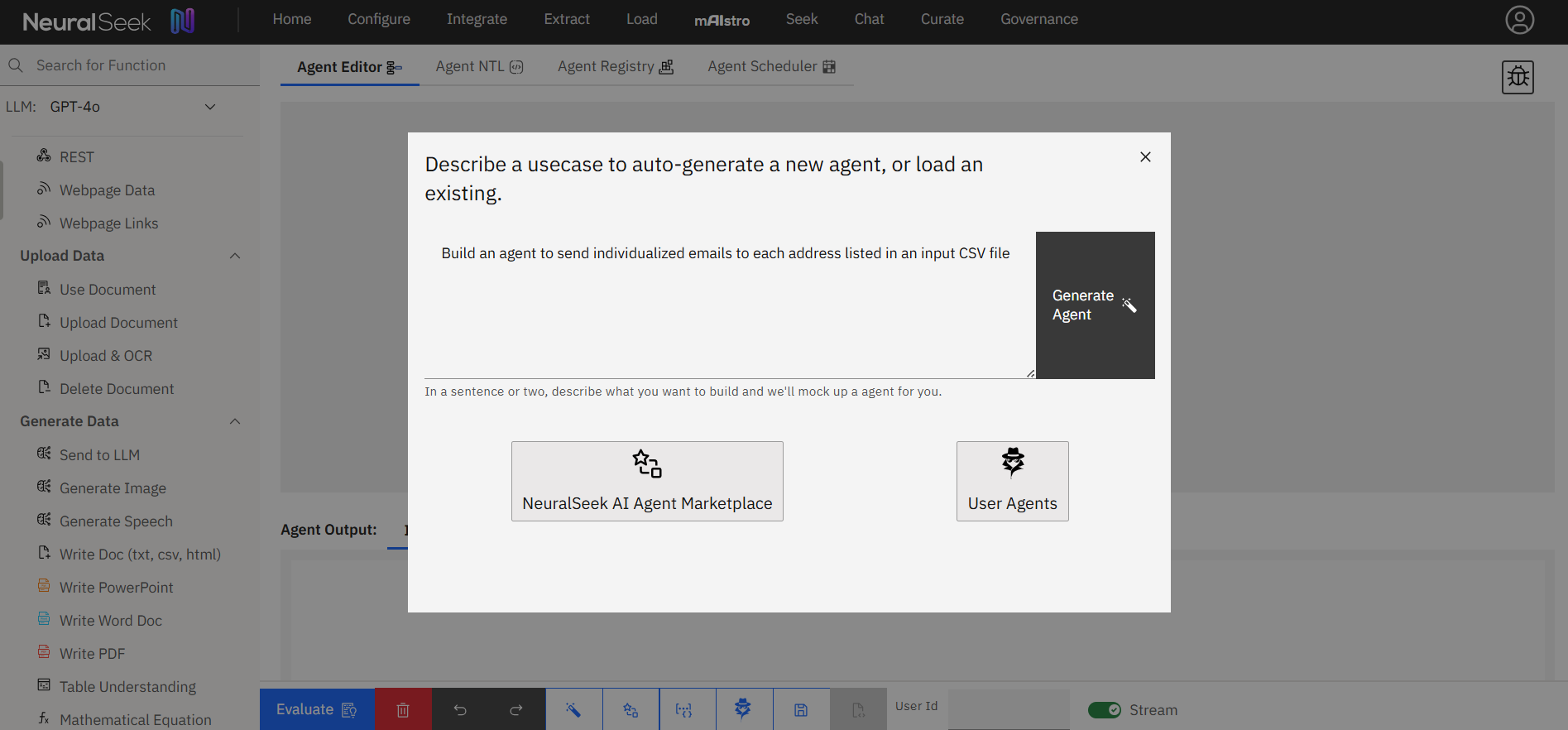This screenshot has width=1568, height=730.
Task: Click the red trash delete icon
Action: (x=403, y=709)
